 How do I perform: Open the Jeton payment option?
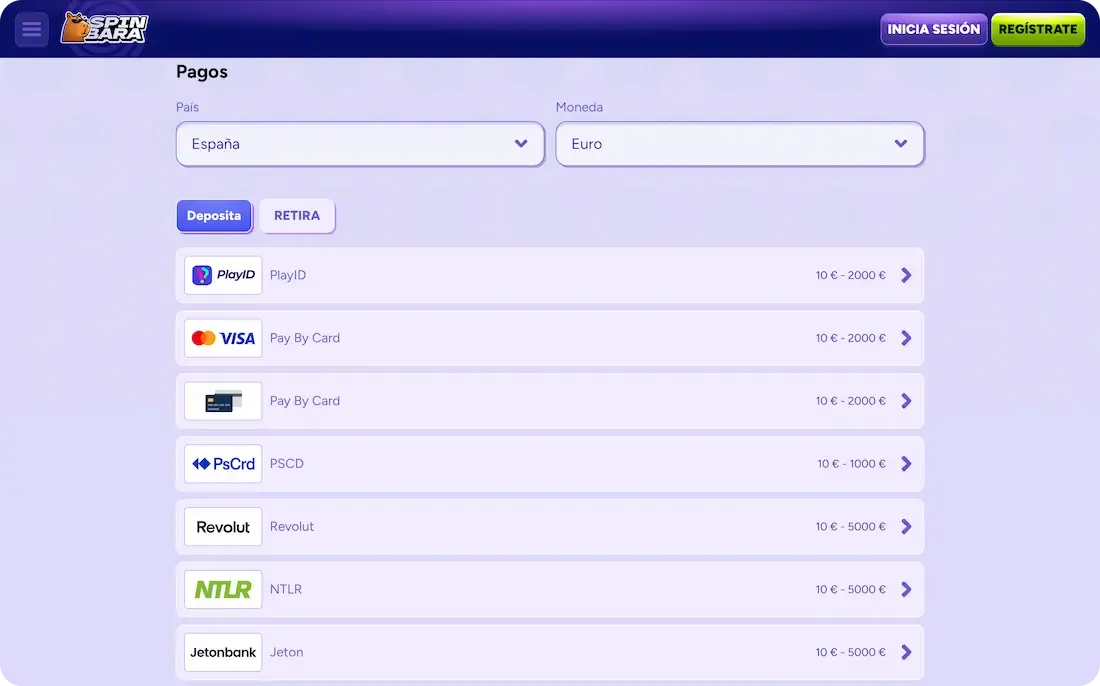(550, 651)
